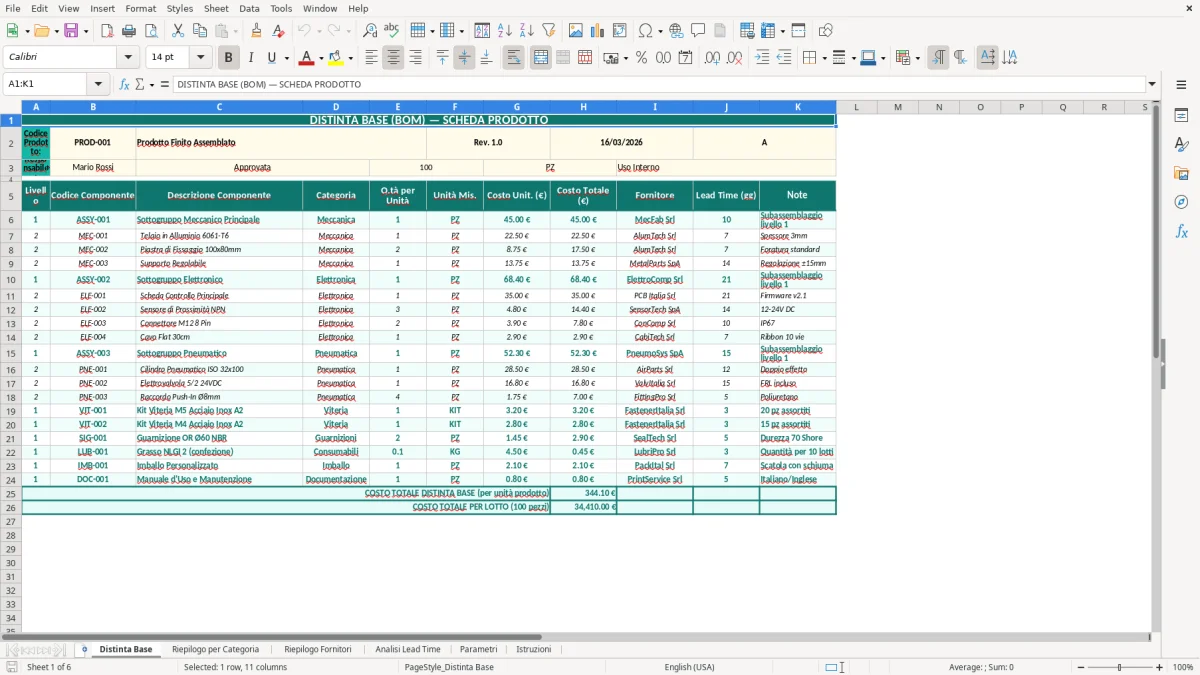Image resolution: width=1200 pixels, height=675 pixels.
Task: Add a decimal place icon
Action: pos(713,58)
